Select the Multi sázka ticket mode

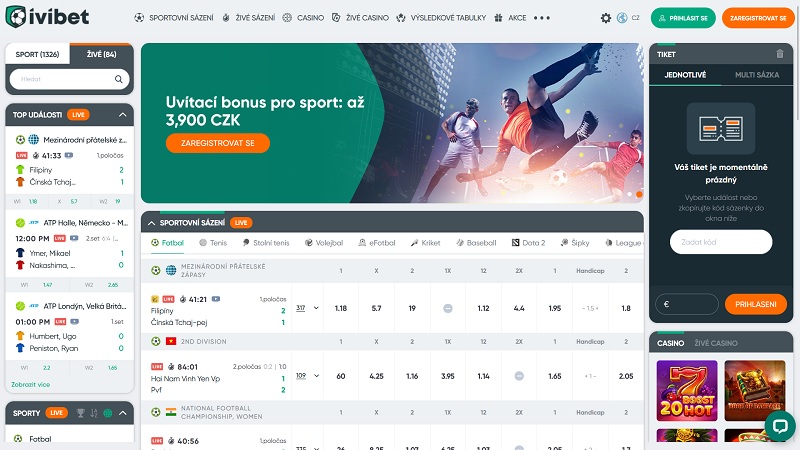click(x=757, y=74)
